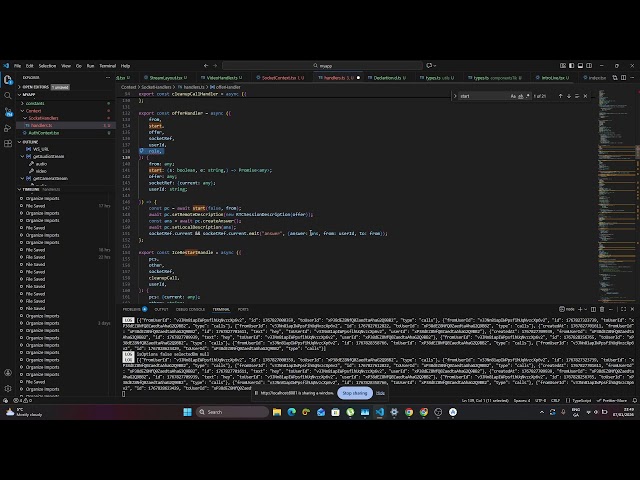Viewport: 640px width, 480px height.
Task: Open Source Control view in activity bar
Action: click(x=8, y=112)
